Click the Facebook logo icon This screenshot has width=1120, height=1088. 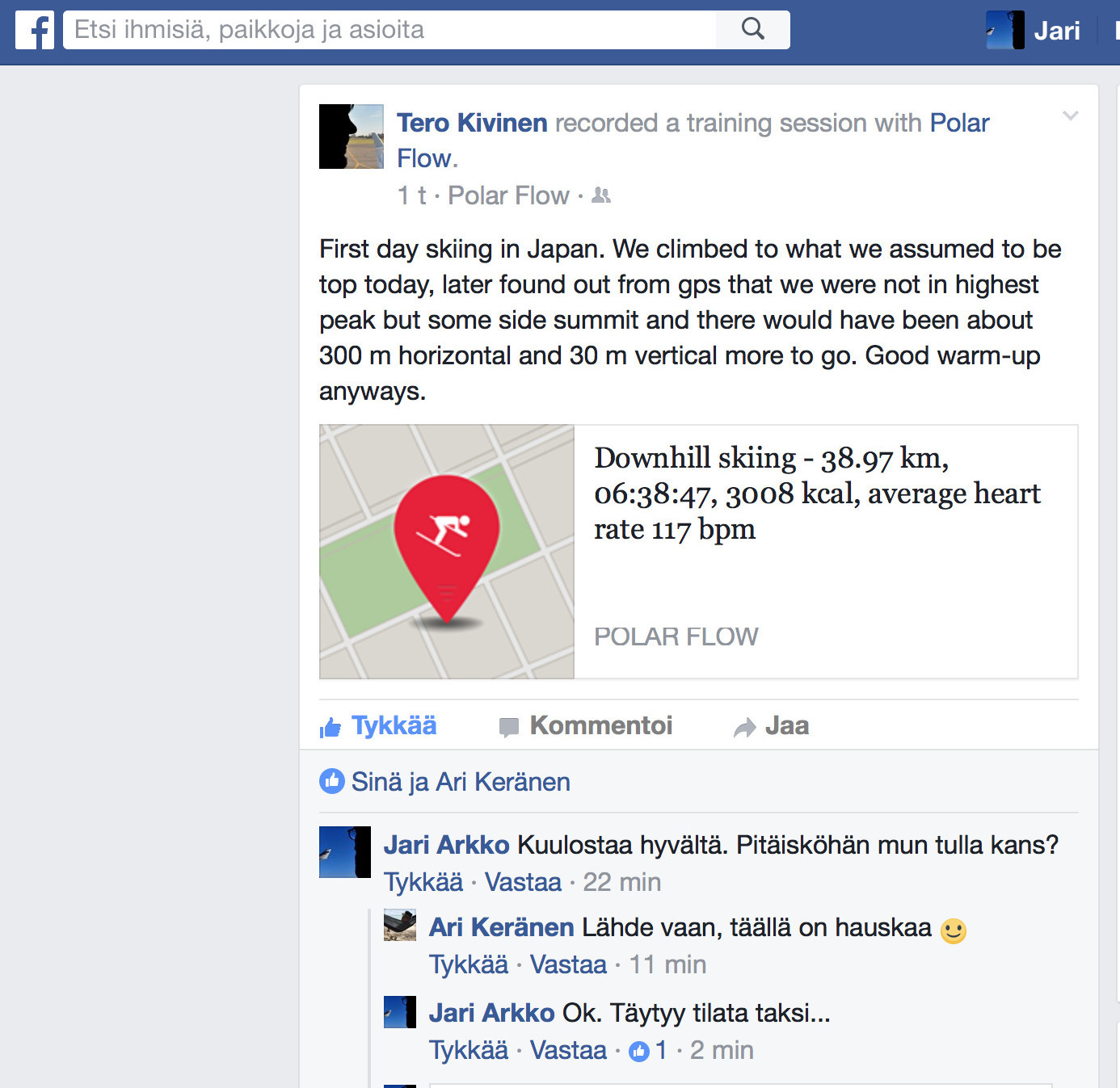click(35, 30)
